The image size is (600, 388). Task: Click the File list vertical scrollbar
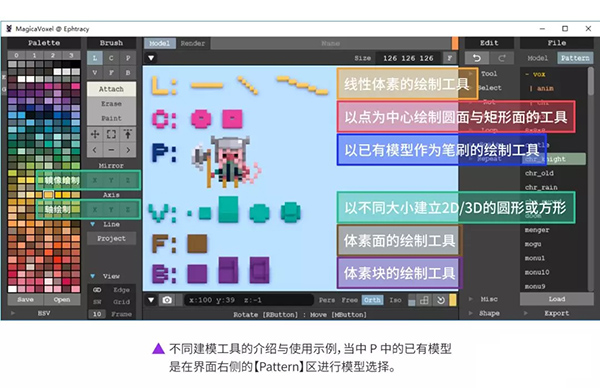tap(590, 82)
